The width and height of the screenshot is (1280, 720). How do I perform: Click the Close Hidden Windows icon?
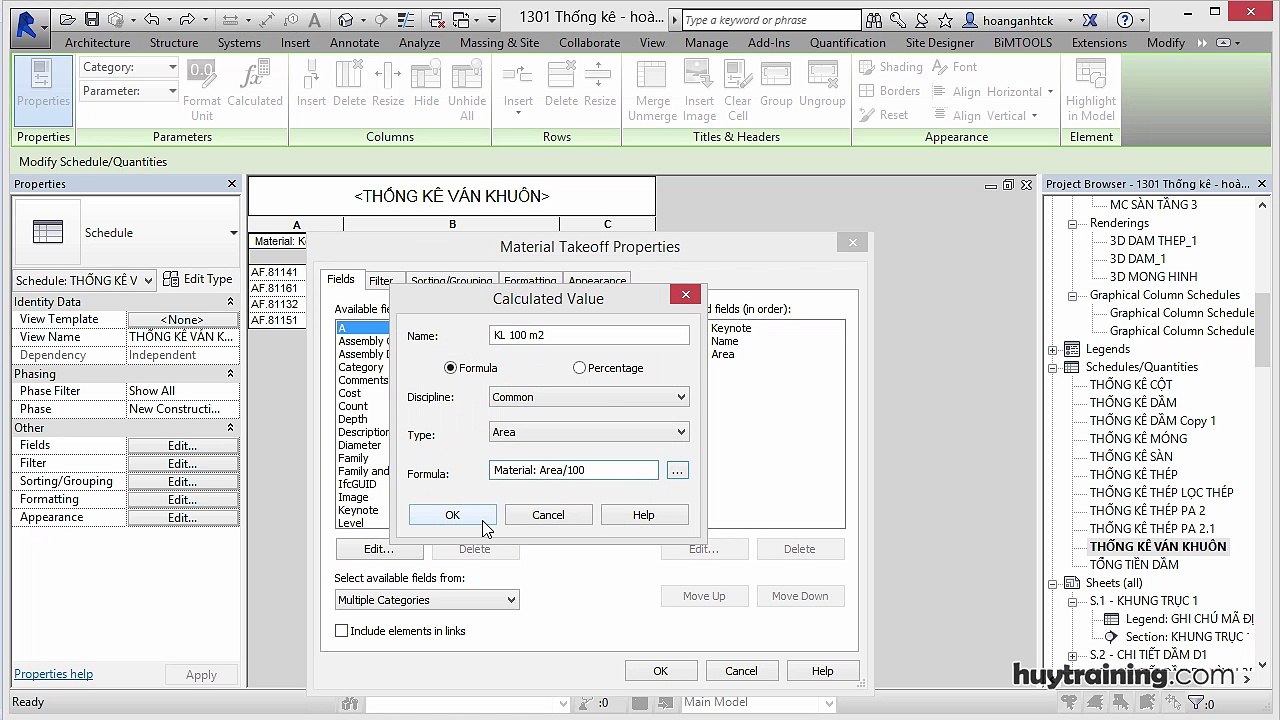[x=437, y=20]
